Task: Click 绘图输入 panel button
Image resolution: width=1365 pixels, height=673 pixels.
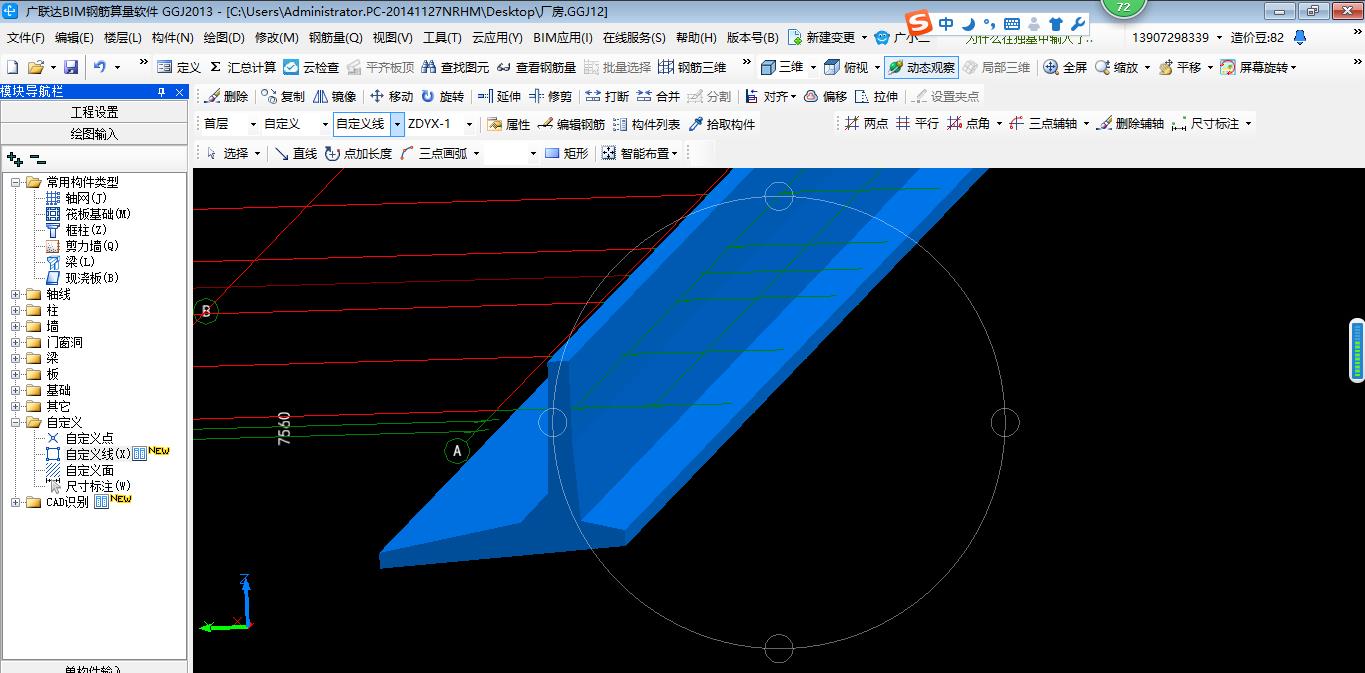Action: pyautogui.click(x=94, y=133)
